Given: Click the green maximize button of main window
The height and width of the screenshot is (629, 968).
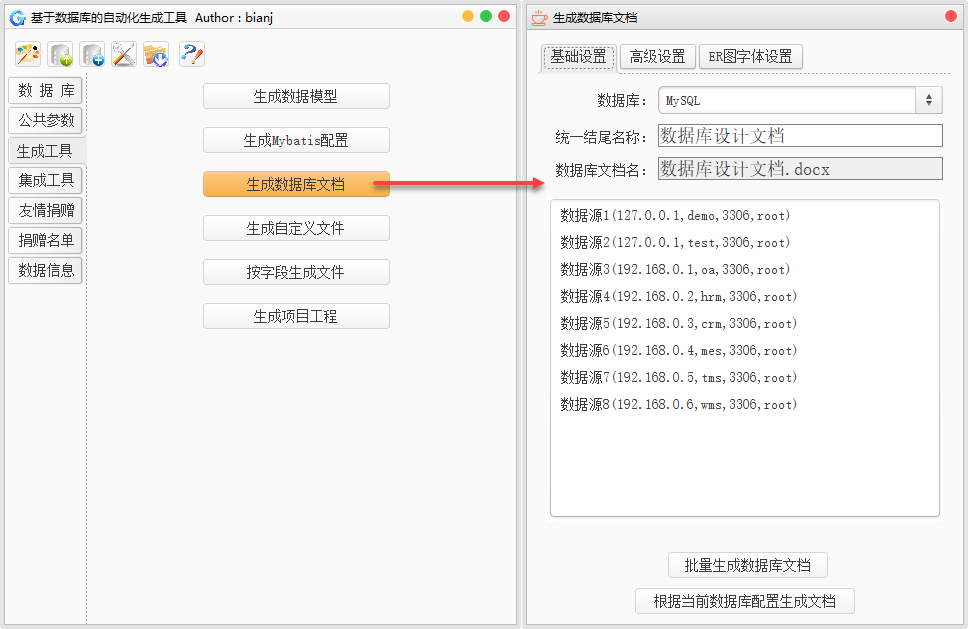Looking at the screenshot, I should point(486,17).
